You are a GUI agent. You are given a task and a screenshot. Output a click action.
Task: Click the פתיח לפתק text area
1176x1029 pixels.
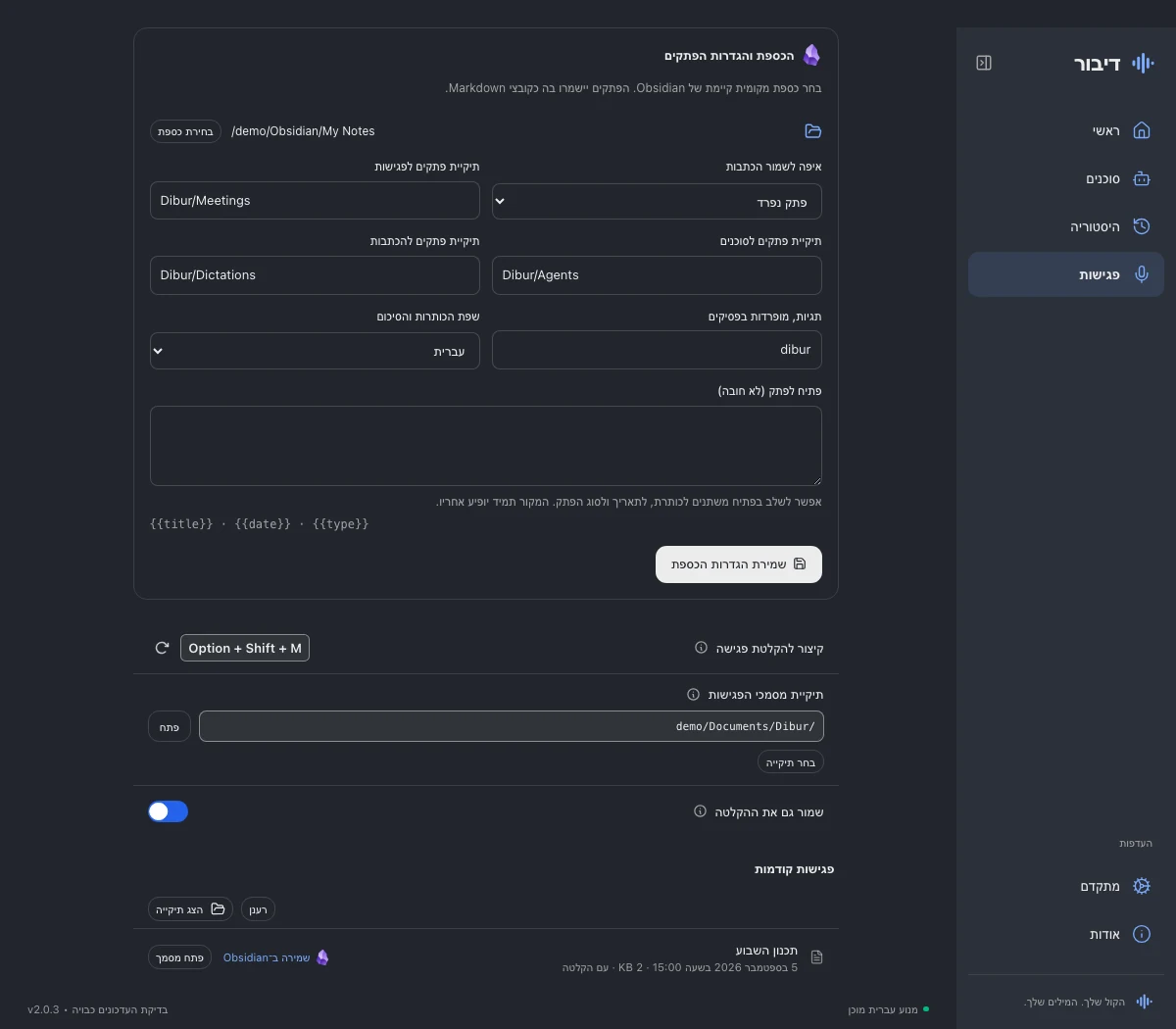pyautogui.click(x=486, y=446)
